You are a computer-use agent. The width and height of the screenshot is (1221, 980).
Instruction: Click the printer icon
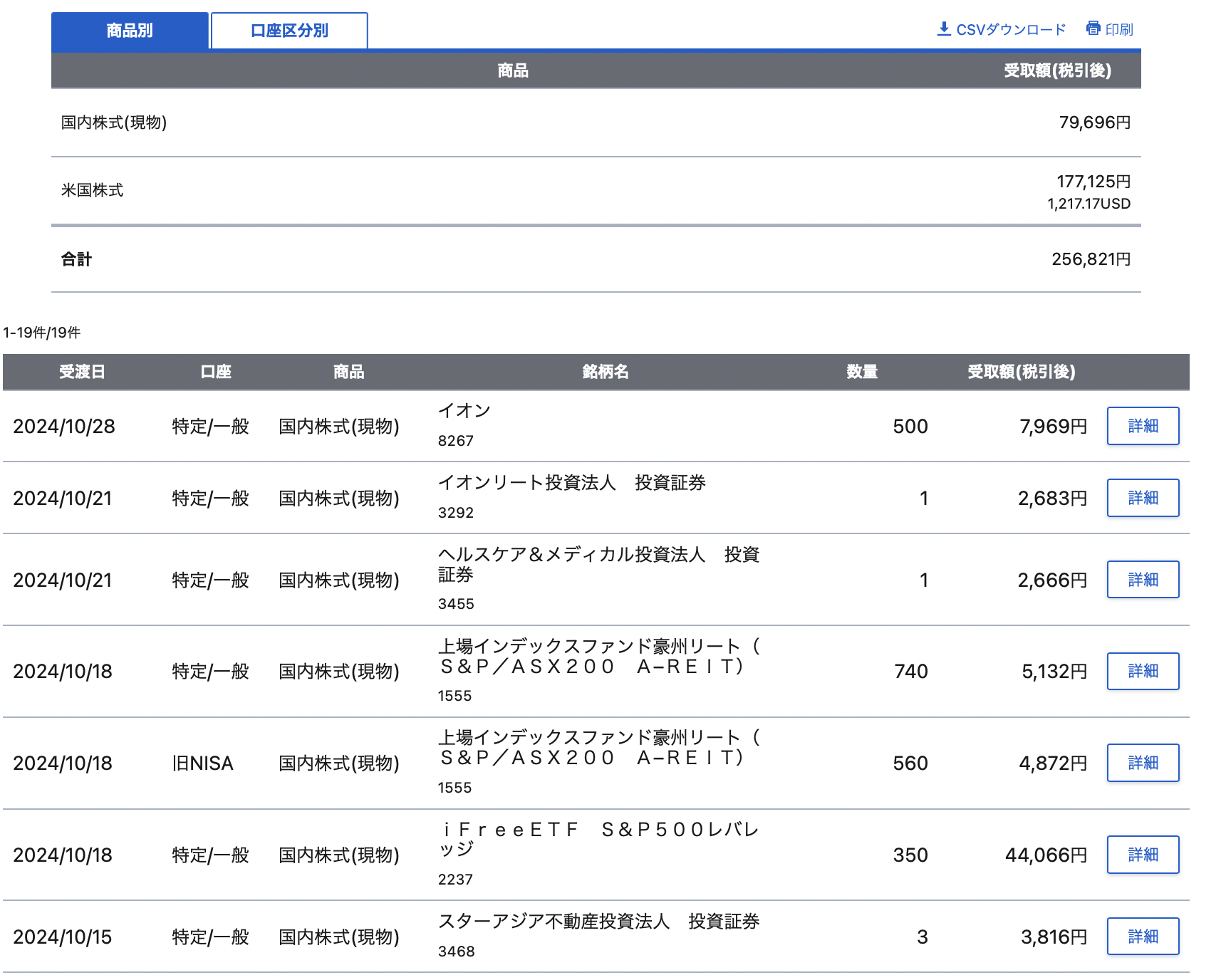pos(1093,28)
